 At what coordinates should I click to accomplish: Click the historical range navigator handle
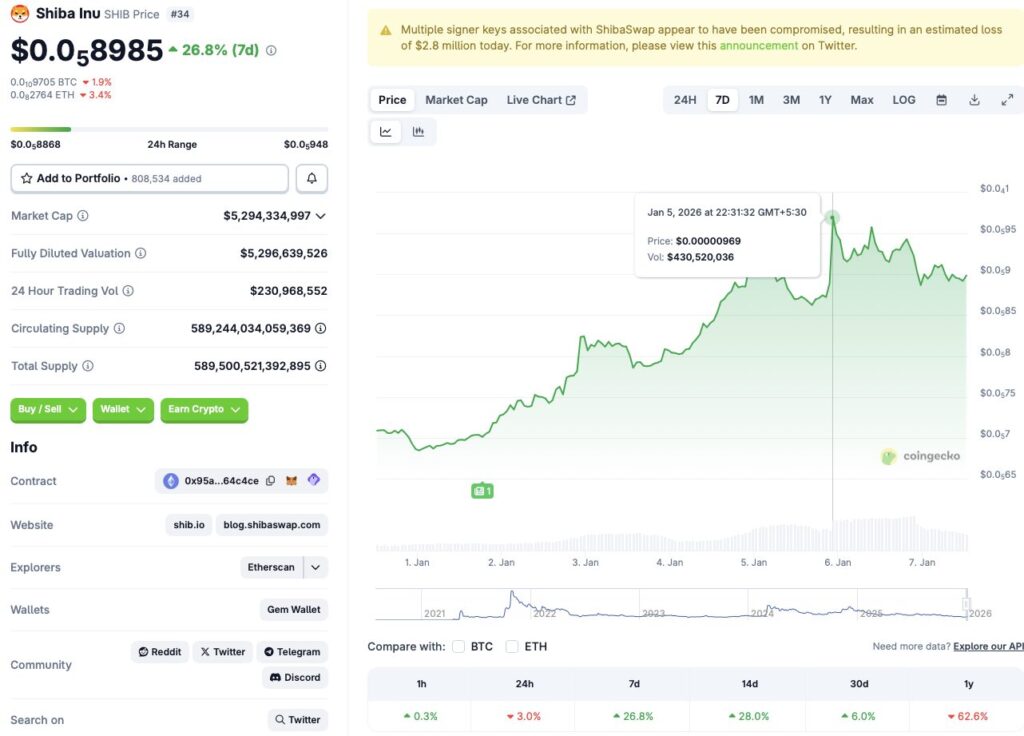tap(967, 605)
